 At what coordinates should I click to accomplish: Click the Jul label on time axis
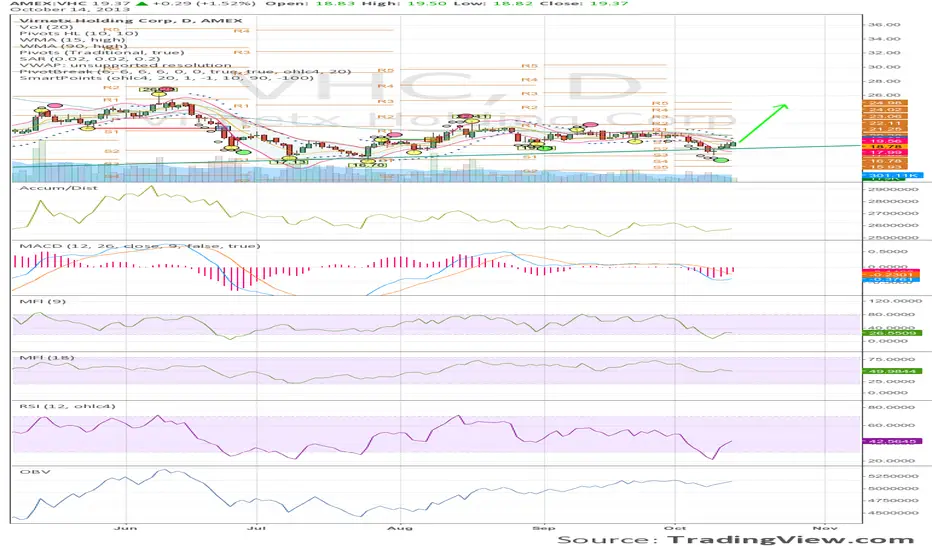coord(256,527)
